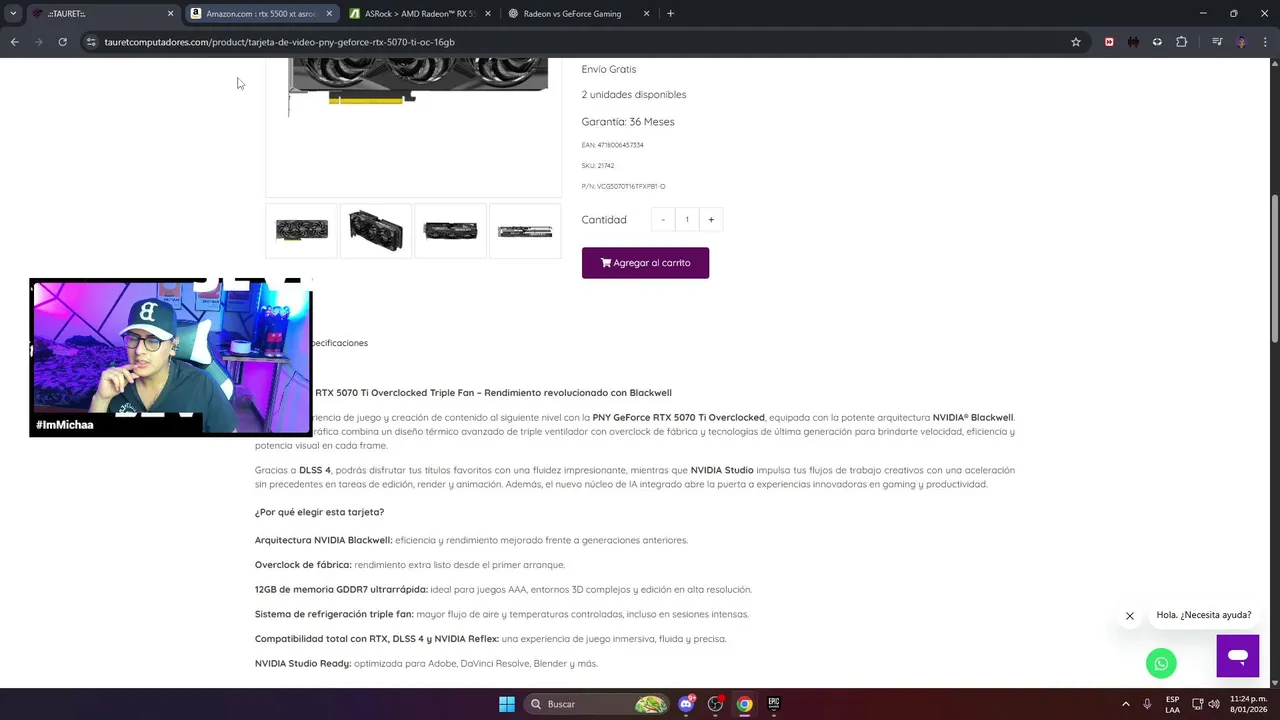Open the taskbar clock and date
Screen dimensions: 1280x720
point(1248,704)
